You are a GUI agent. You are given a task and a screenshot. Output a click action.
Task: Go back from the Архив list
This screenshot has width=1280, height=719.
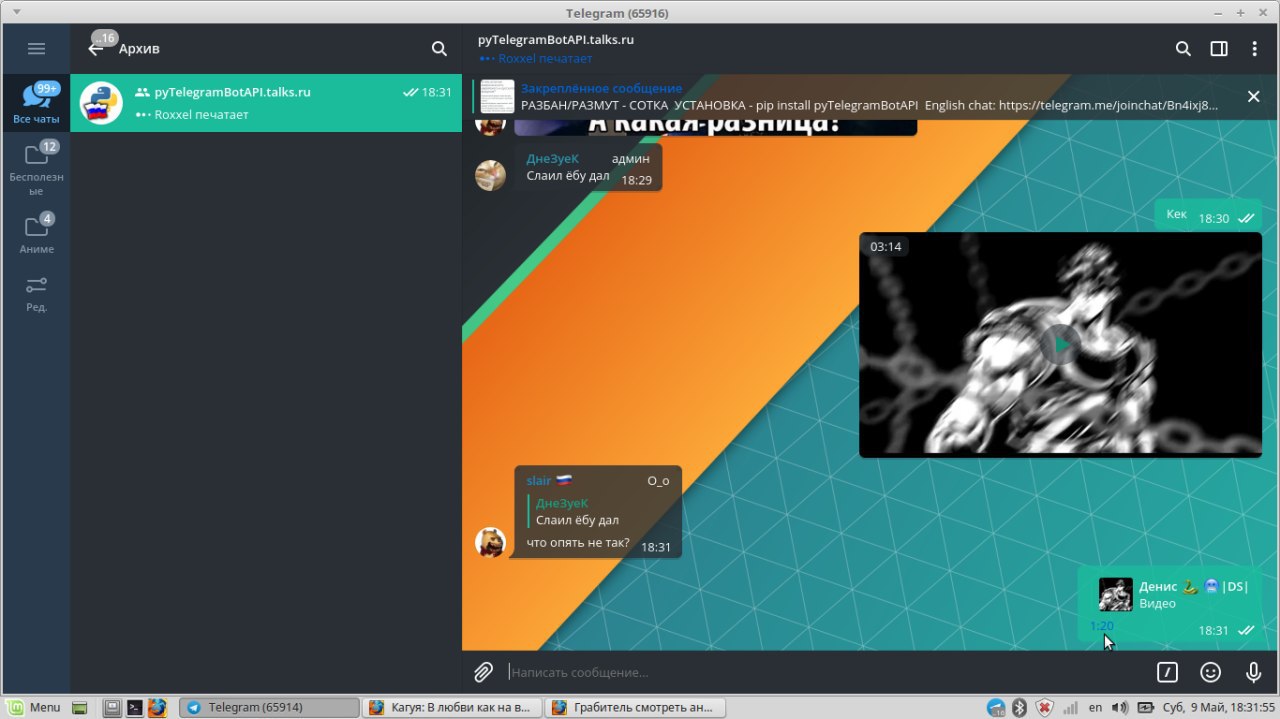(96, 48)
